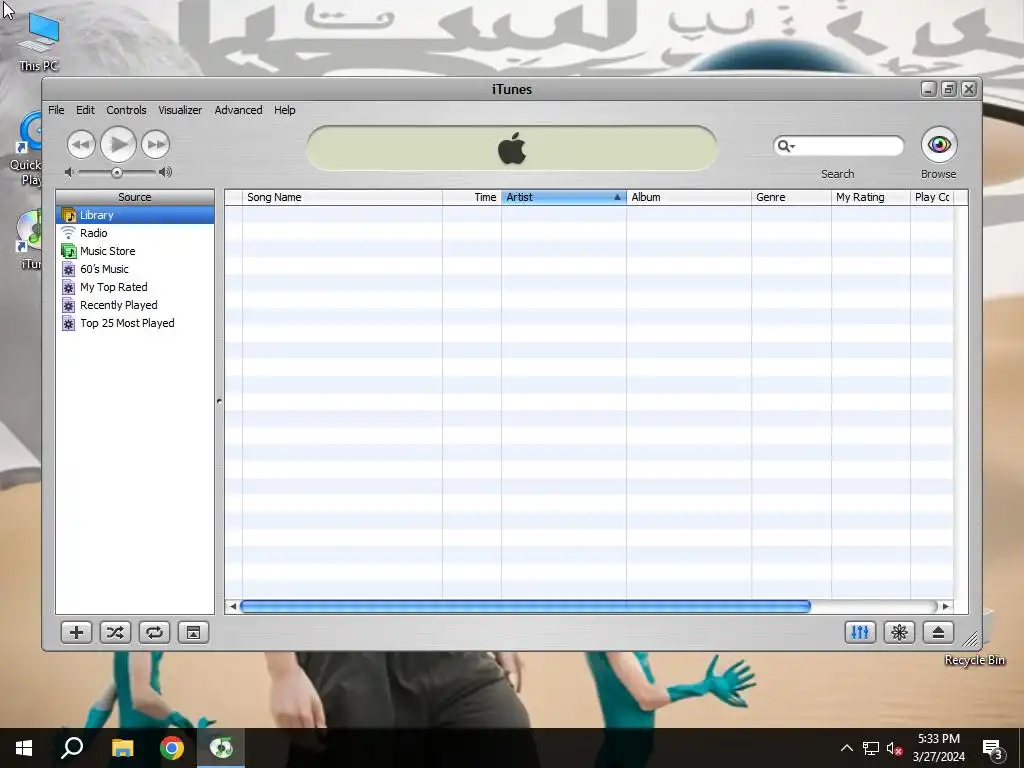The height and width of the screenshot is (768, 1024).
Task: Click the Source column header
Action: [135, 197]
